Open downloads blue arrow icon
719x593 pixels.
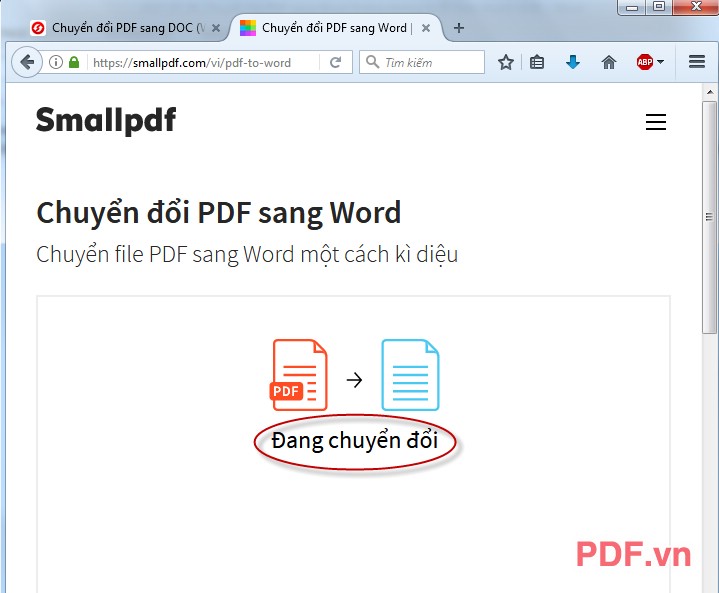pyautogui.click(x=573, y=62)
